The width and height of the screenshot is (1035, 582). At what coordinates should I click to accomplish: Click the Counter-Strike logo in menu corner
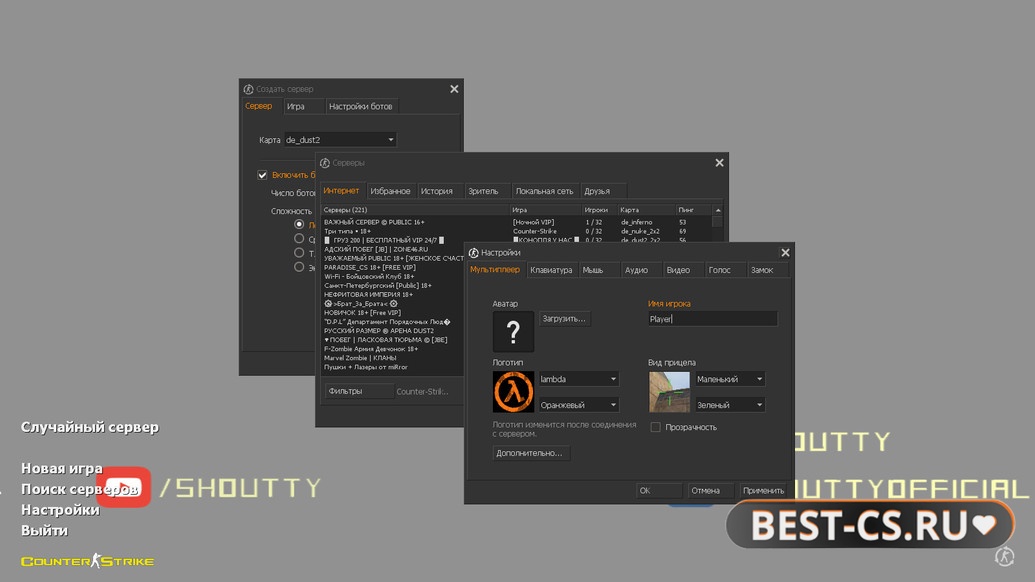click(88, 561)
